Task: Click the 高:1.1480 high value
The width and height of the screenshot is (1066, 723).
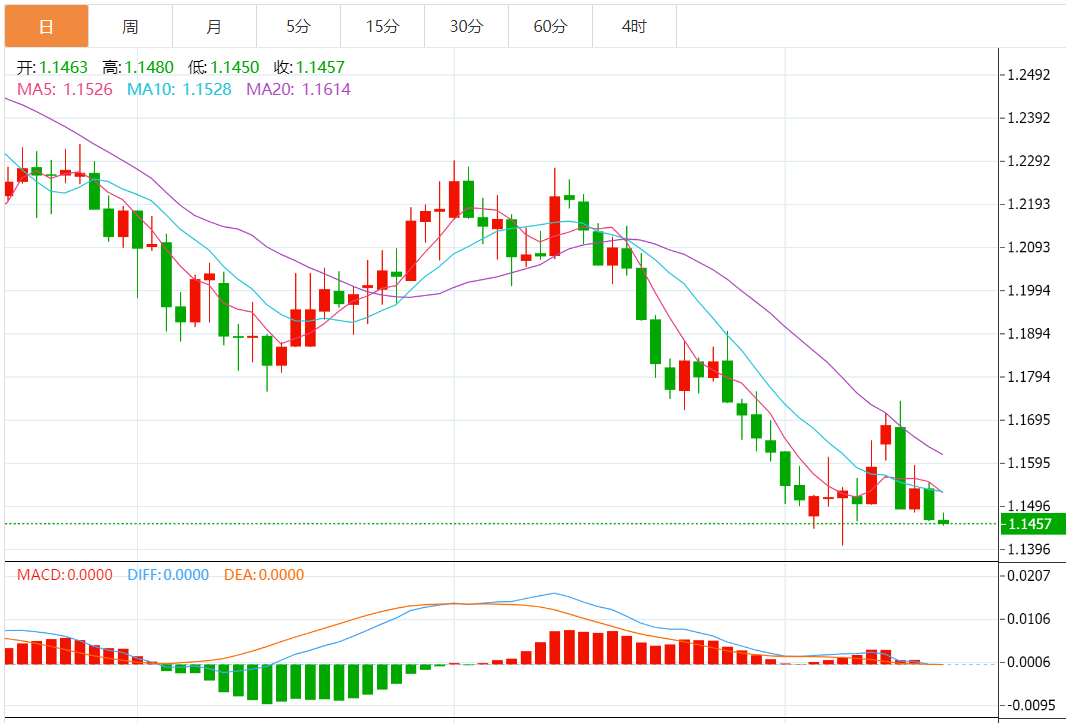Action: pos(138,67)
